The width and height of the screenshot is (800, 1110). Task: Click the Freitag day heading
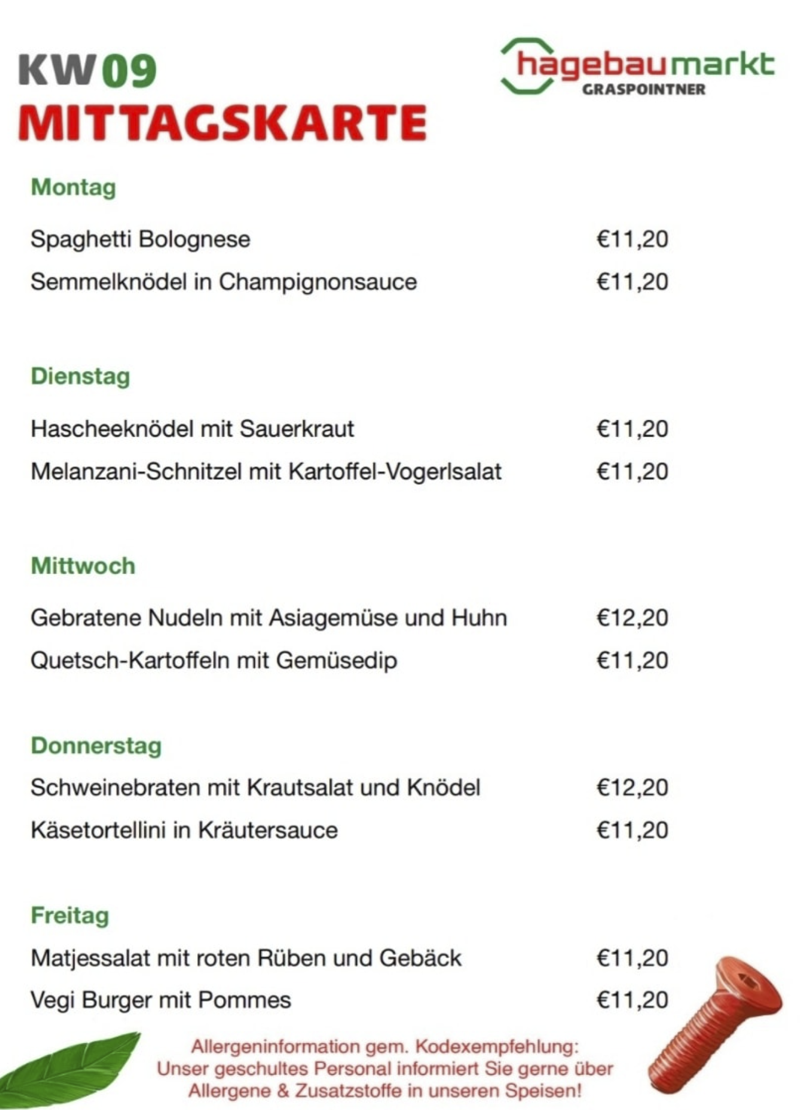pos(70,916)
